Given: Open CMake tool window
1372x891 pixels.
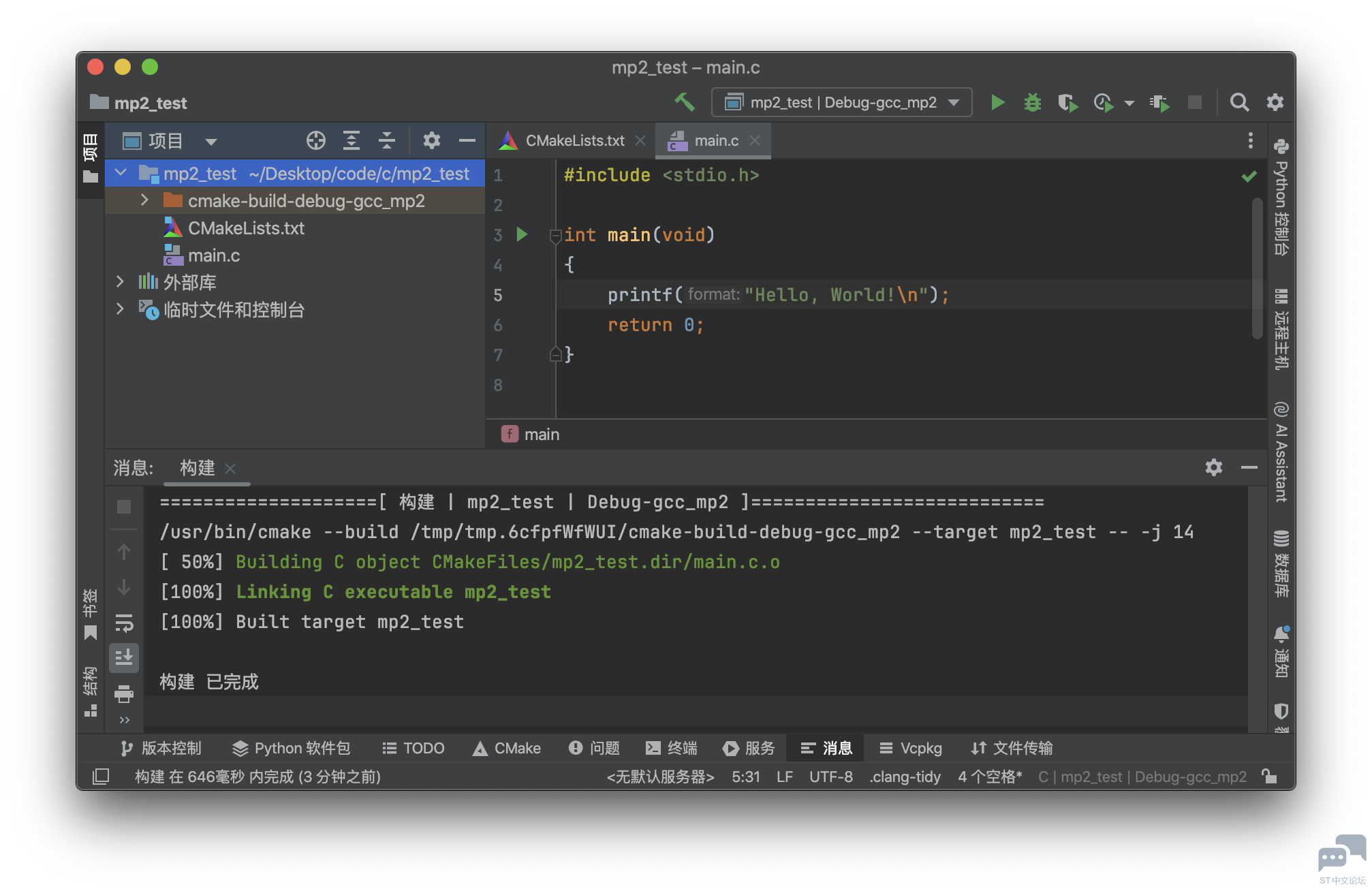Looking at the screenshot, I should click(x=507, y=748).
